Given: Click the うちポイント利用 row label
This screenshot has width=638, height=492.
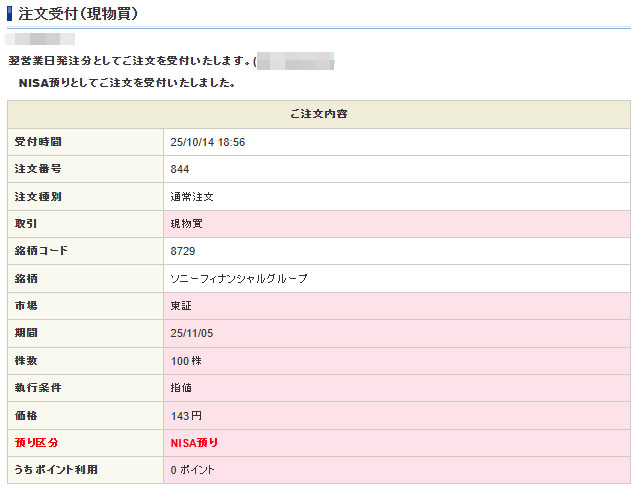Looking at the screenshot, I should pyautogui.click(x=56, y=469).
